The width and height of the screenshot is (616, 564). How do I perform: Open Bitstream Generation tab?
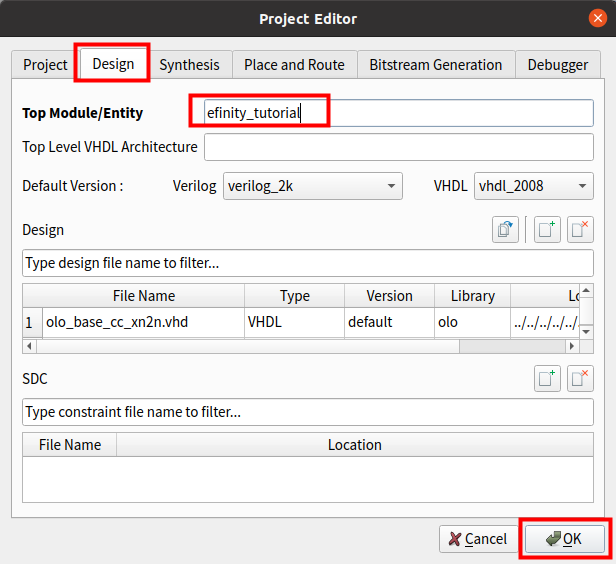point(436,65)
